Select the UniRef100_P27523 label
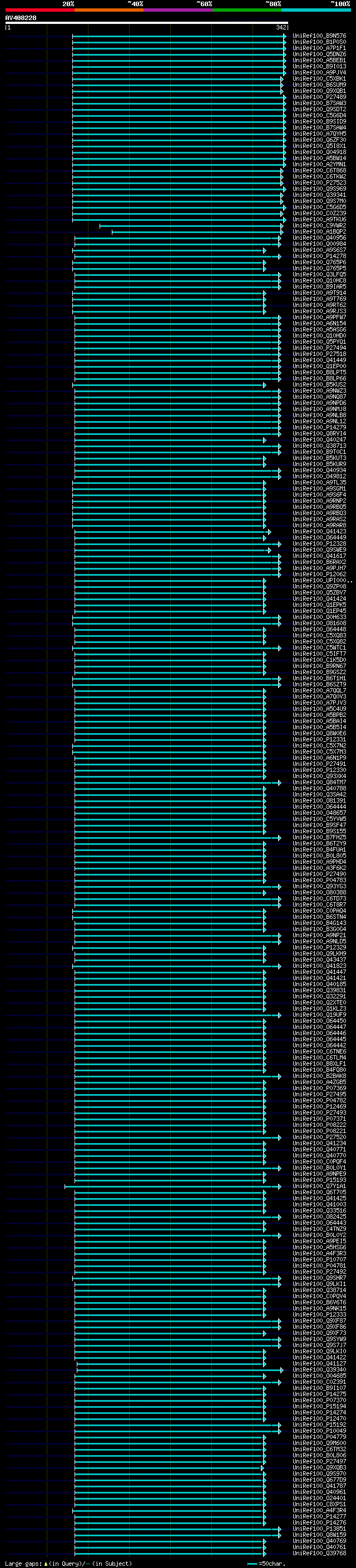Image resolution: width=356 pixels, height=1568 pixels. coord(319,182)
